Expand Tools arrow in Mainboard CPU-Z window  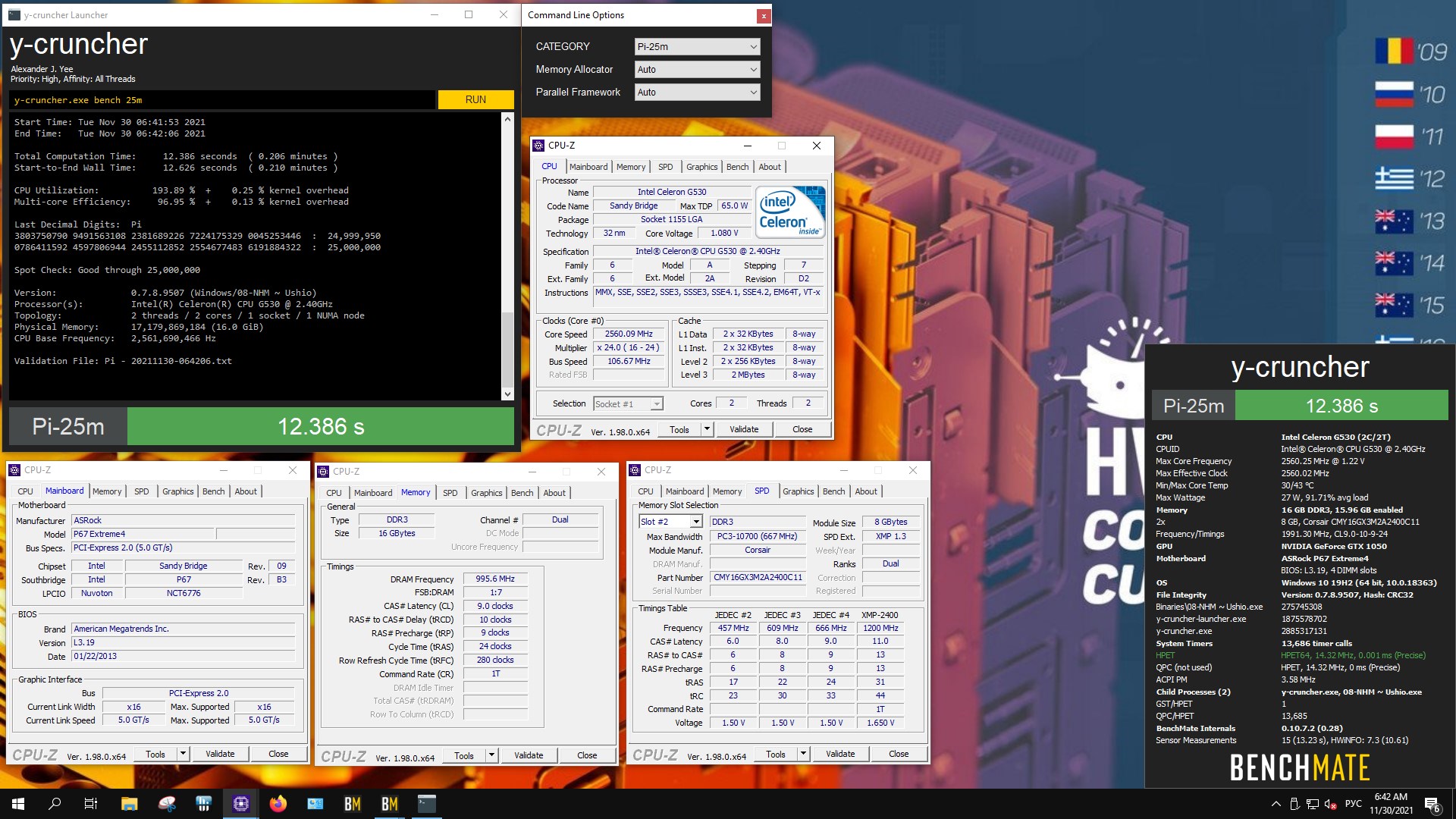pyautogui.click(x=183, y=754)
